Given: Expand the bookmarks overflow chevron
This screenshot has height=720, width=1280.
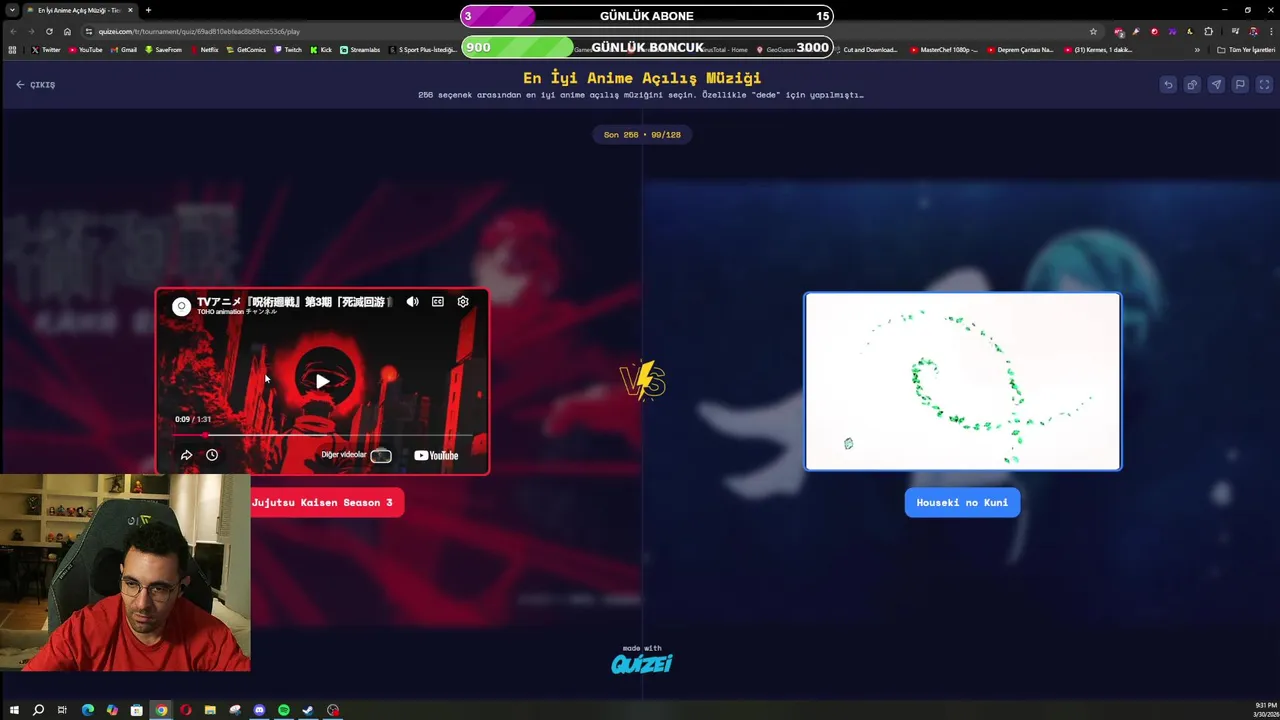Looking at the screenshot, I should 1197,50.
